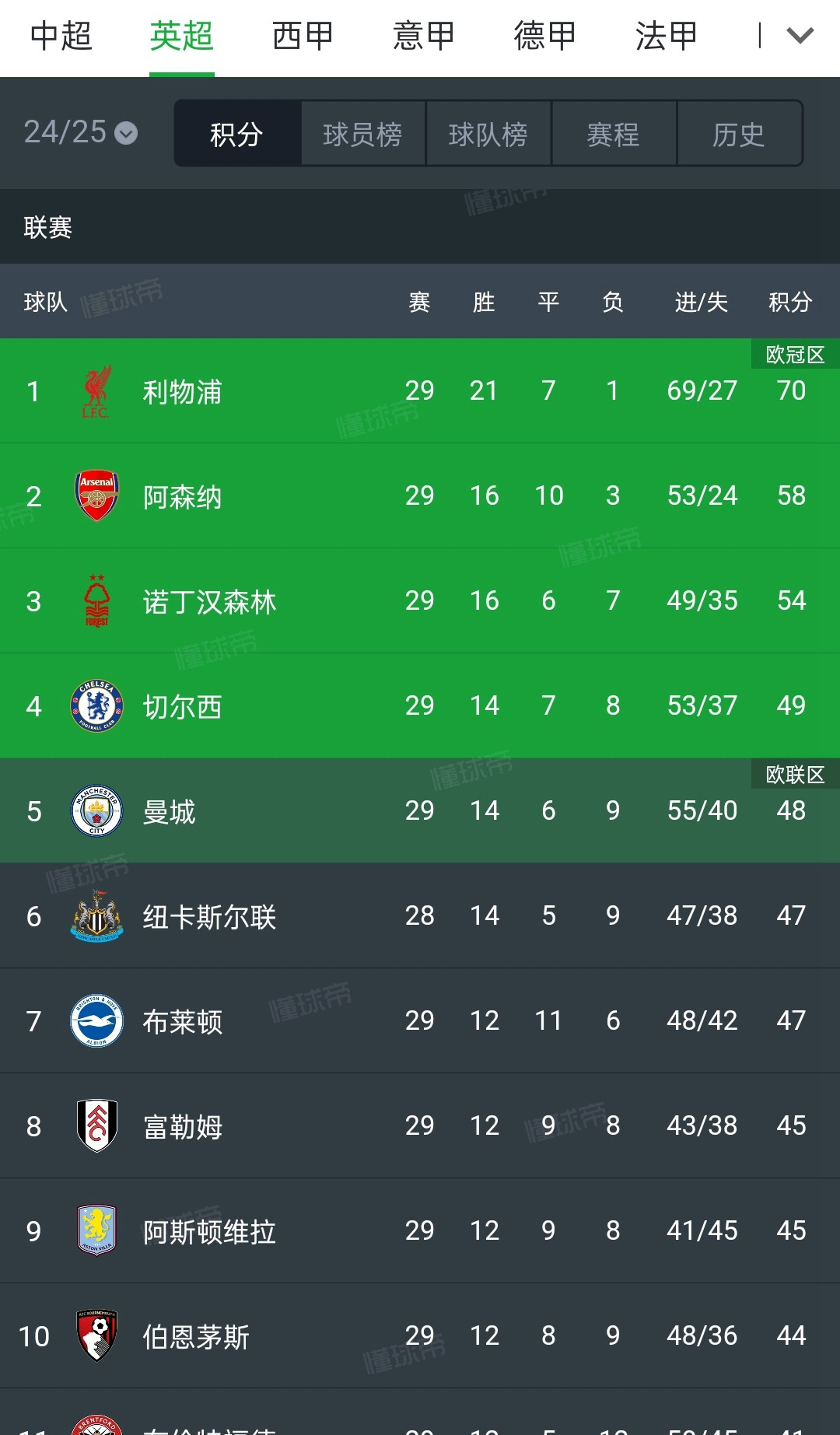Open the 利物浦 team row
Screen dimensions: 840x1435
[x=420, y=390]
